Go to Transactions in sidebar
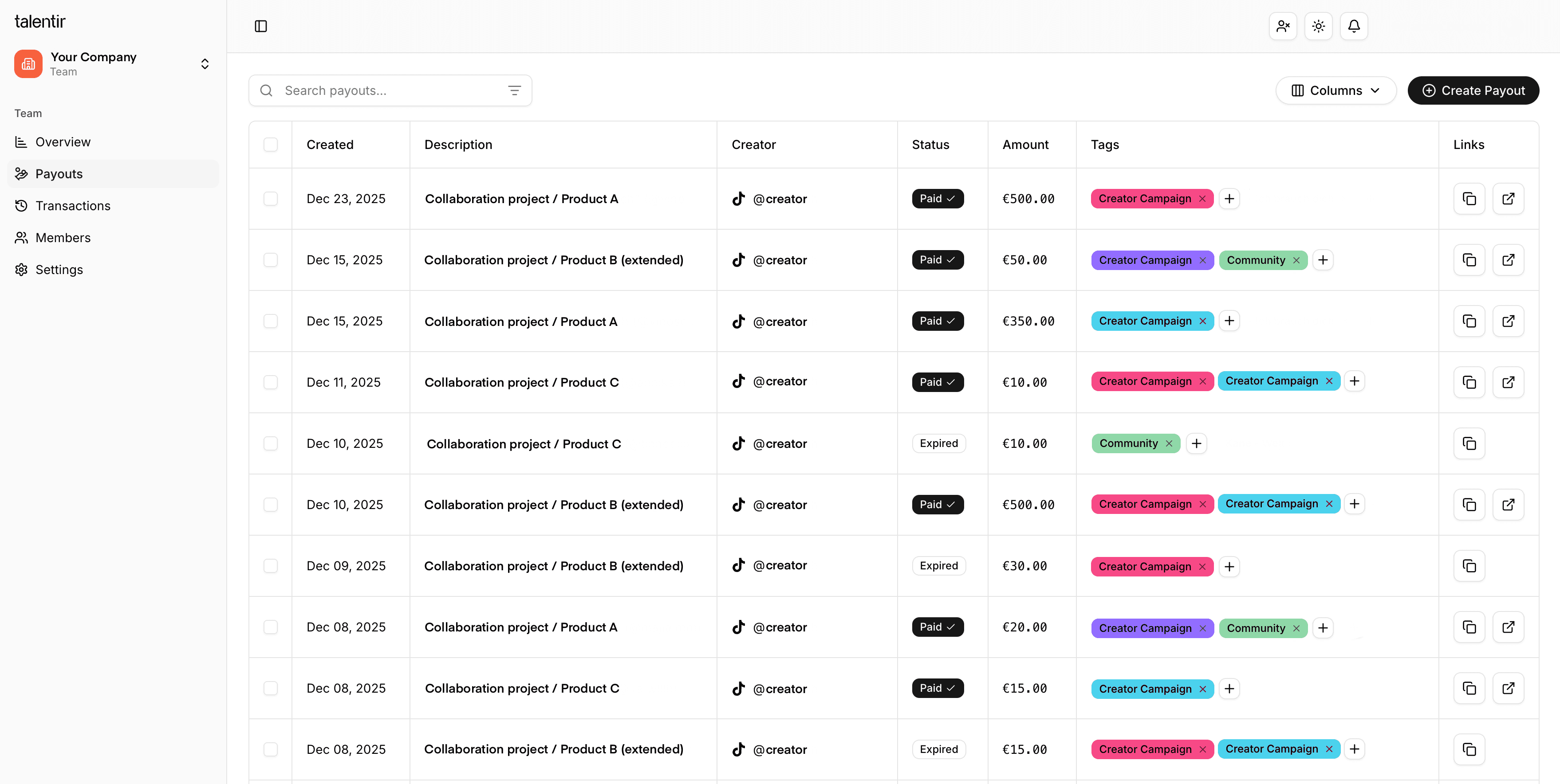The height and width of the screenshot is (784, 1560). tap(73, 206)
